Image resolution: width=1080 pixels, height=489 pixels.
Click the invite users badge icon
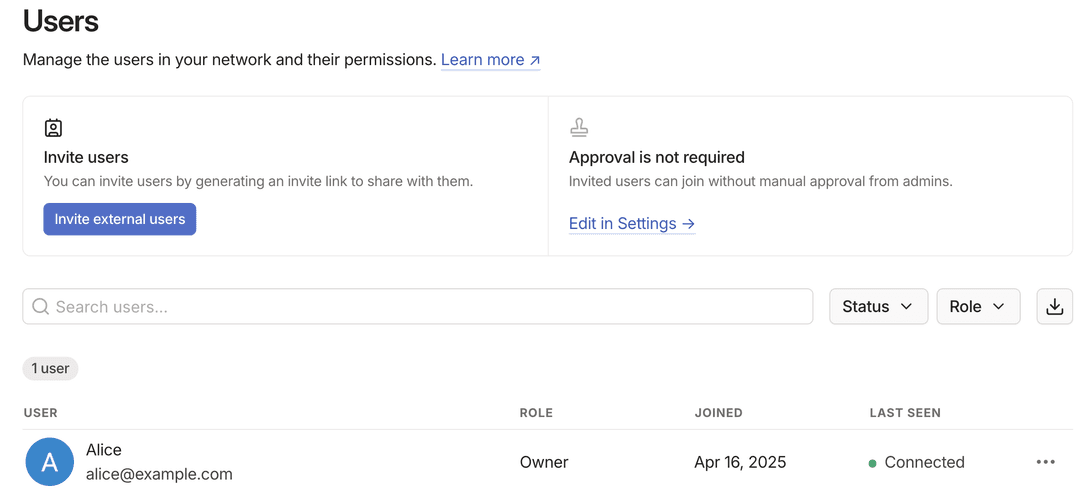click(53, 128)
